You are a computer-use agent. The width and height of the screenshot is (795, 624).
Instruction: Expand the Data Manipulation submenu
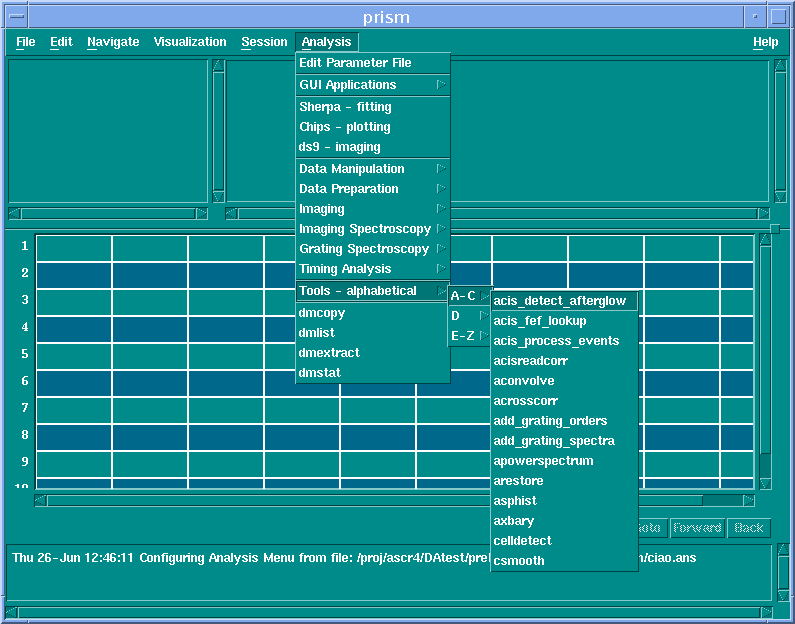[373, 169]
